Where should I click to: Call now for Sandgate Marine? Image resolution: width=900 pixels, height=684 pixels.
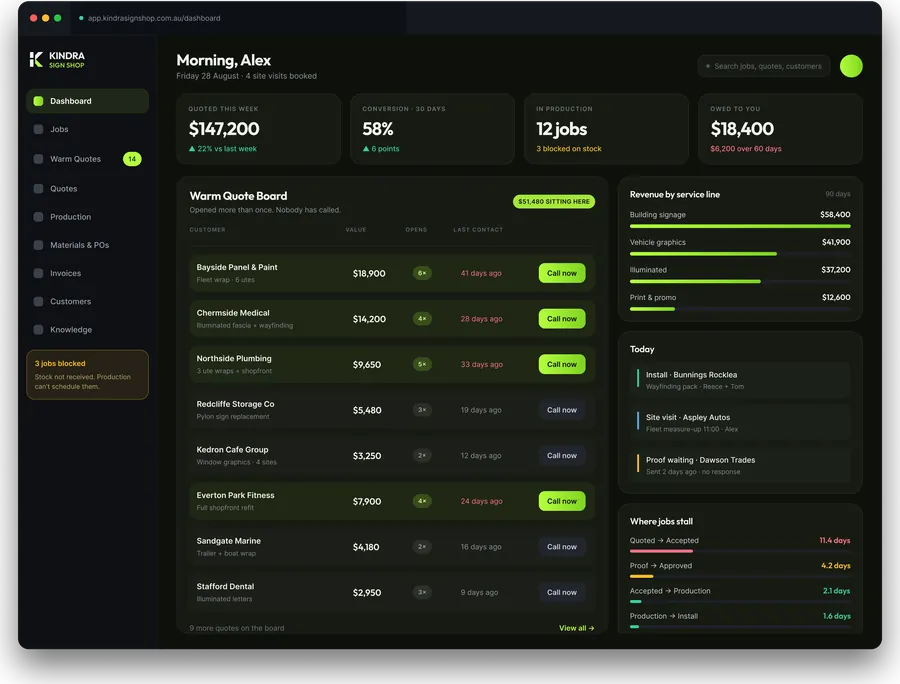562,547
